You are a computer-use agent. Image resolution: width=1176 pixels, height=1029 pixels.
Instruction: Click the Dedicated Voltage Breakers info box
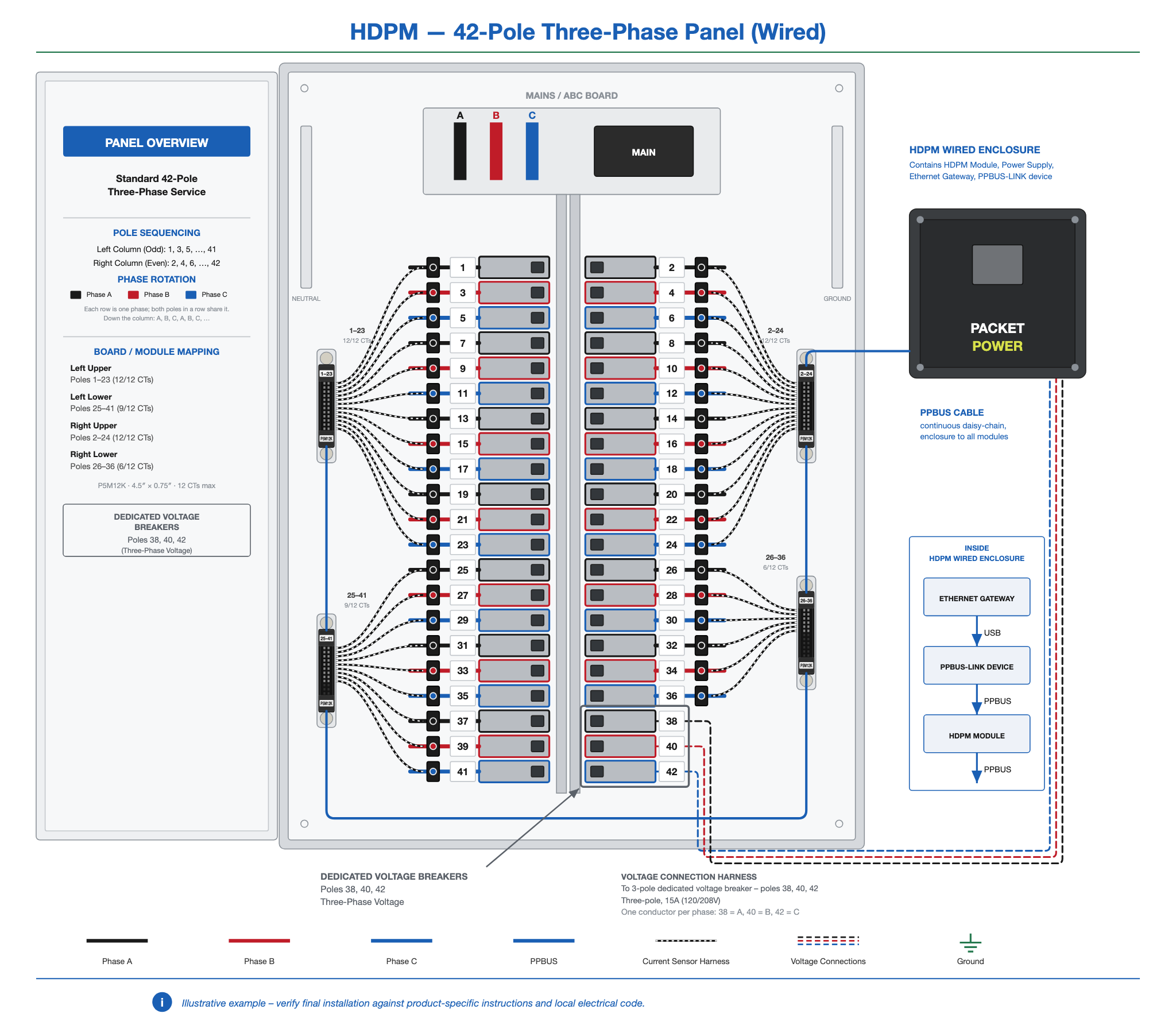click(156, 531)
